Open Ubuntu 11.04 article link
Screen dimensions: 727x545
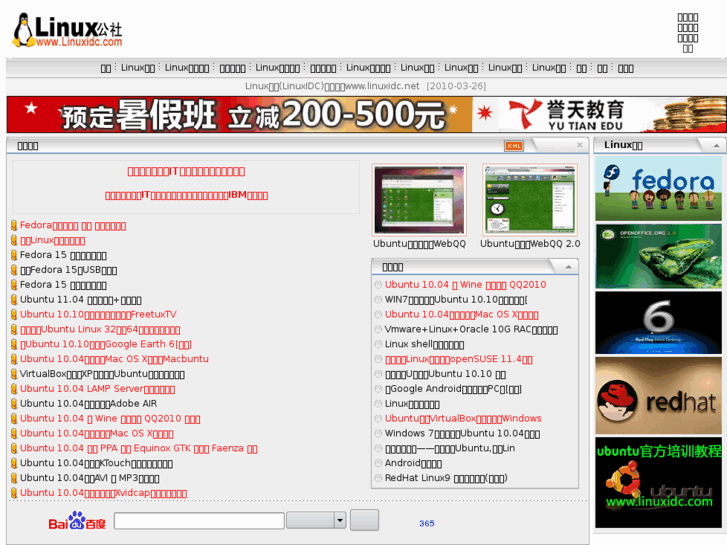coord(81,300)
